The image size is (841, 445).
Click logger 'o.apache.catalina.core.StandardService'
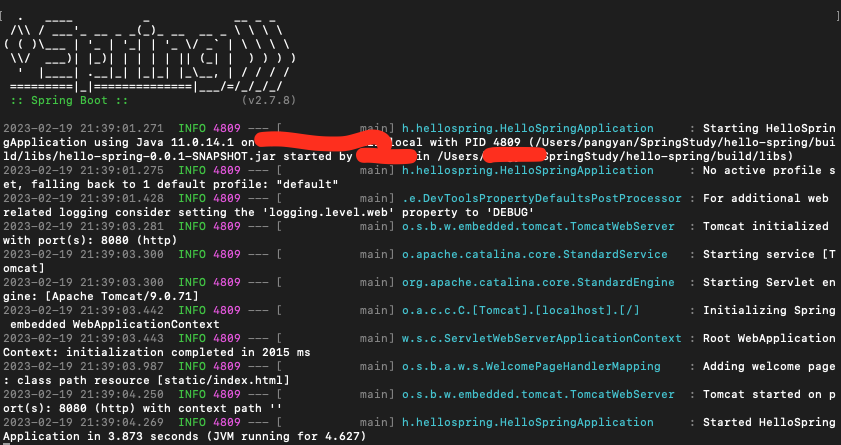click(535, 254)
